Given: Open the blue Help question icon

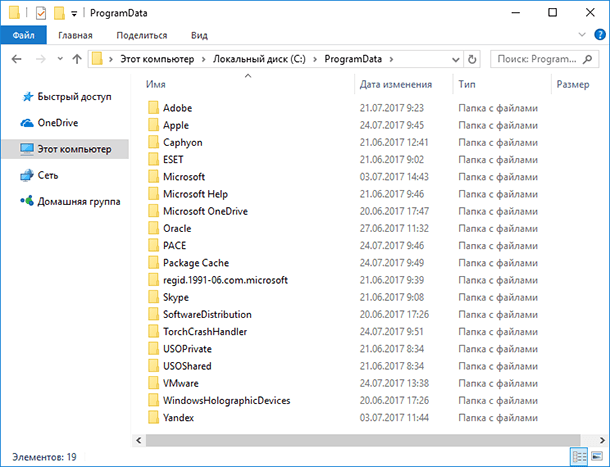Looking at the screenshot, I should (600, 35).
